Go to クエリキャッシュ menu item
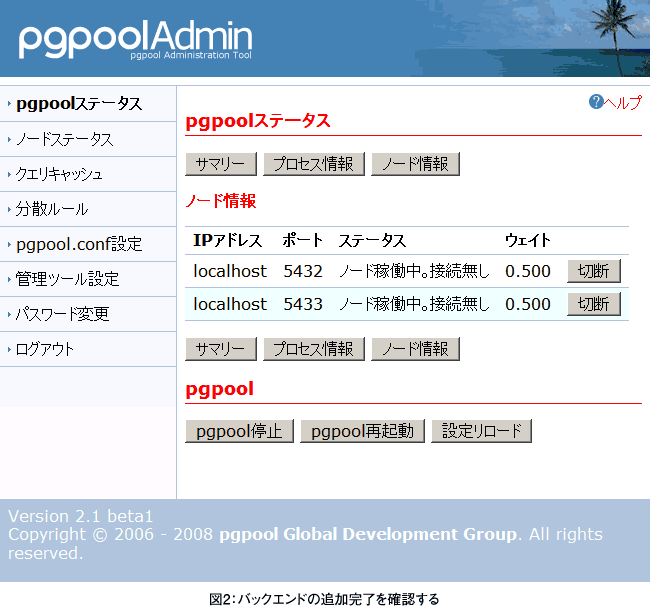Viewport: 651px width, 611px height. point(59,174)
